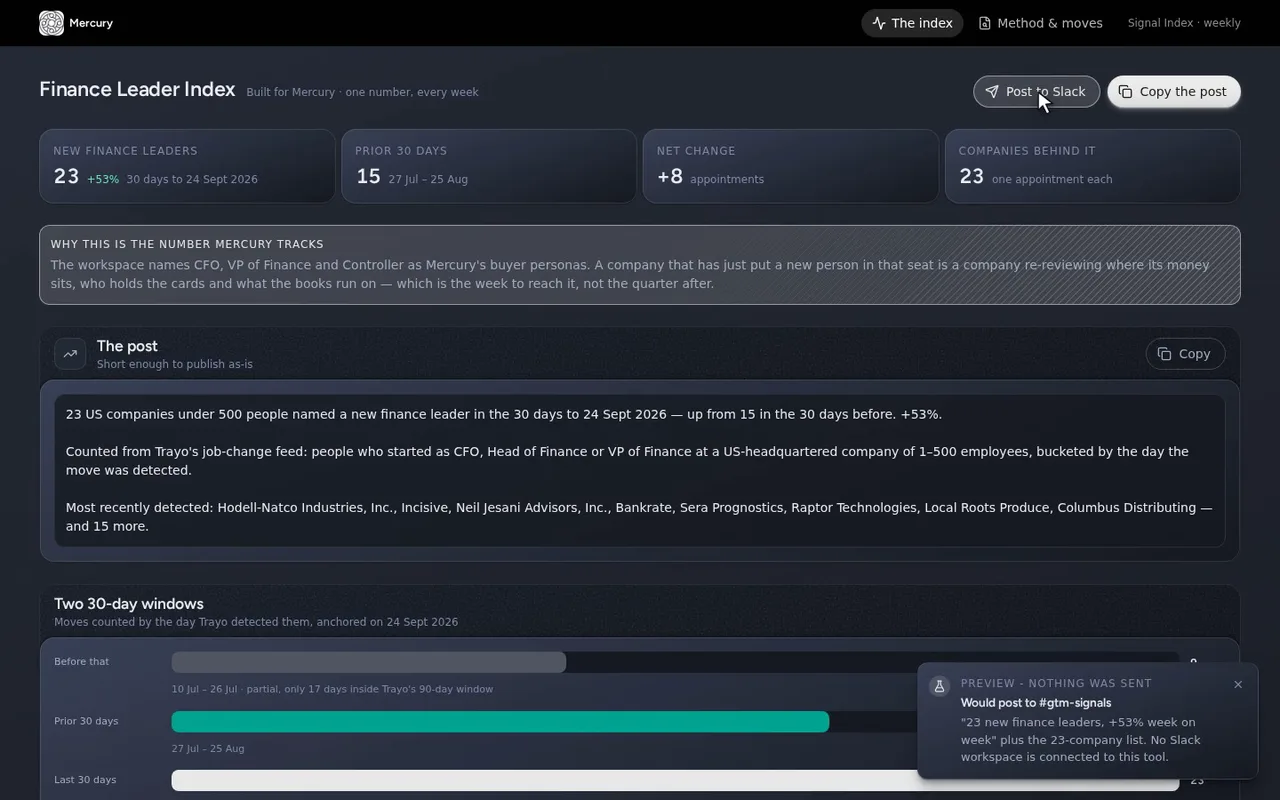
Task: Click the "The post" section title
Action: [x=127, y=346]
